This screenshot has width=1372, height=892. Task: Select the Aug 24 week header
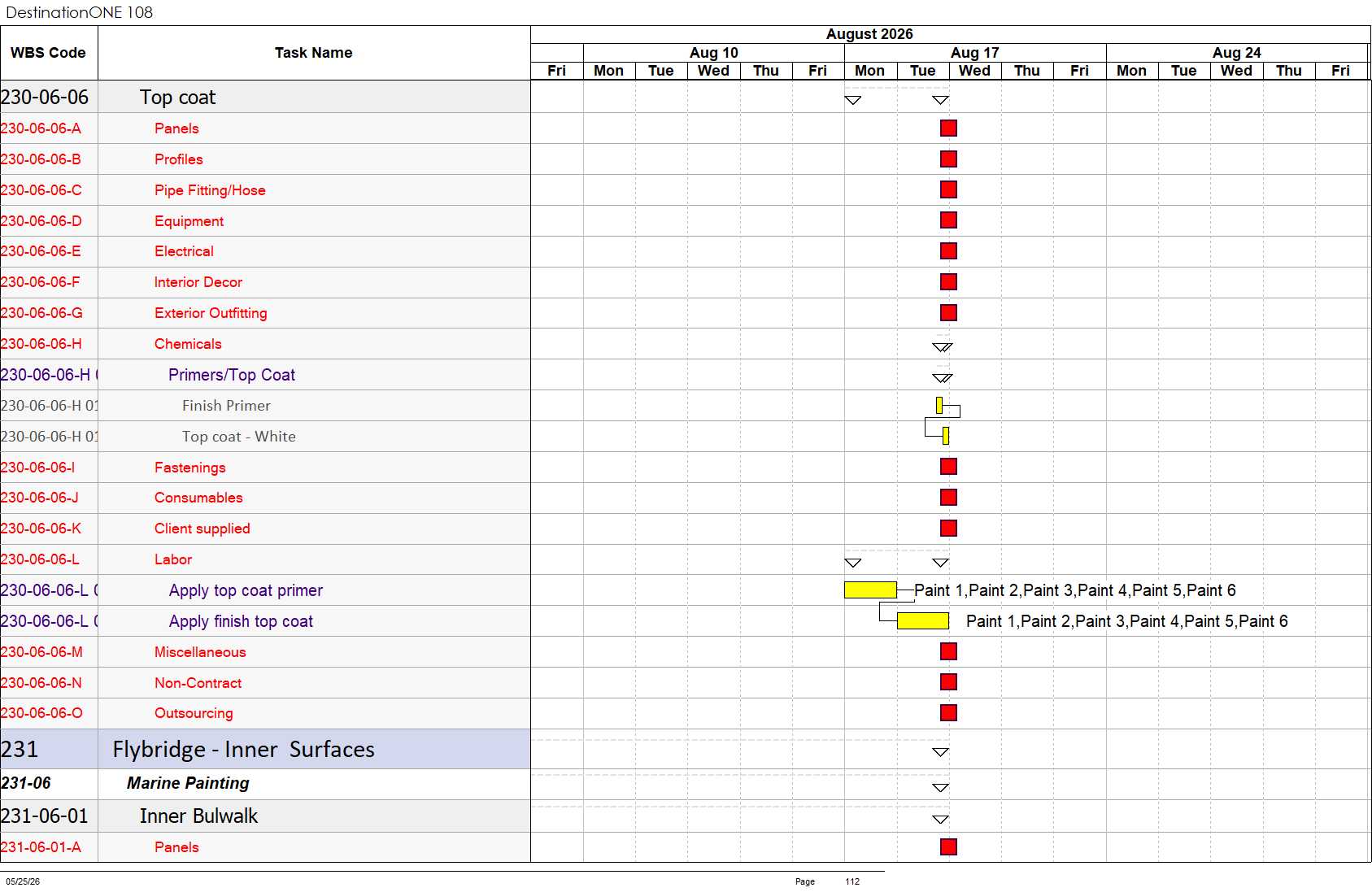[x=1237, y=53]
